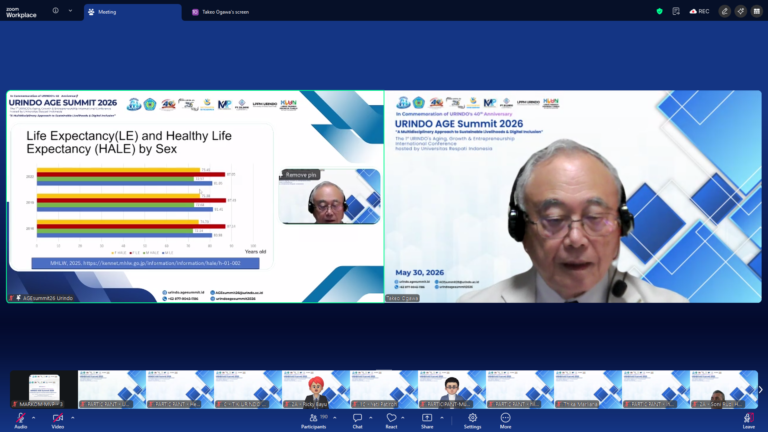This screenshot has height=432, width=768.
Task: Switch to Takeo Ogawa's screen tab
Action: 220,12
